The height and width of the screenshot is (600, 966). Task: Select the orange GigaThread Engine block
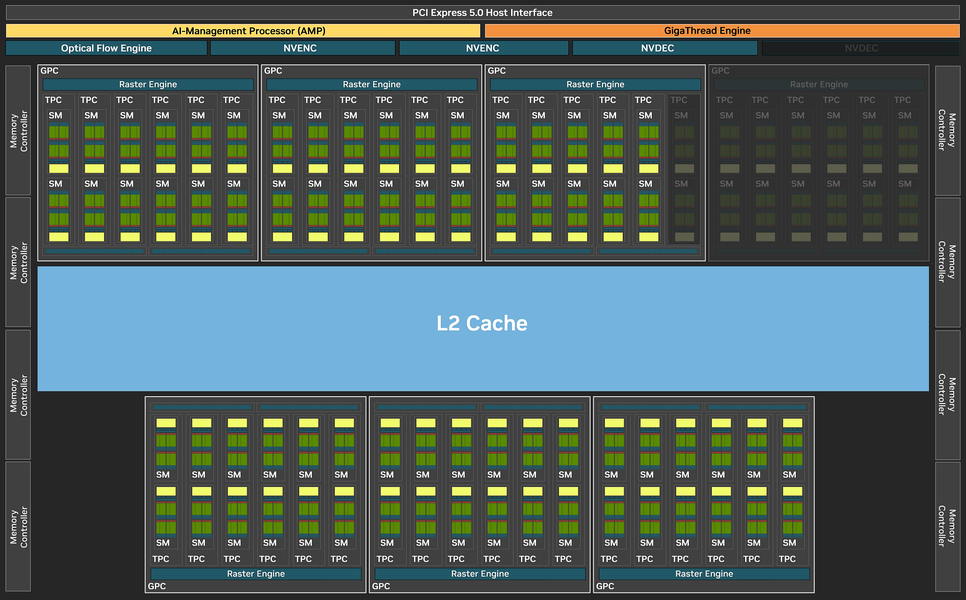(x=722, y=31)
